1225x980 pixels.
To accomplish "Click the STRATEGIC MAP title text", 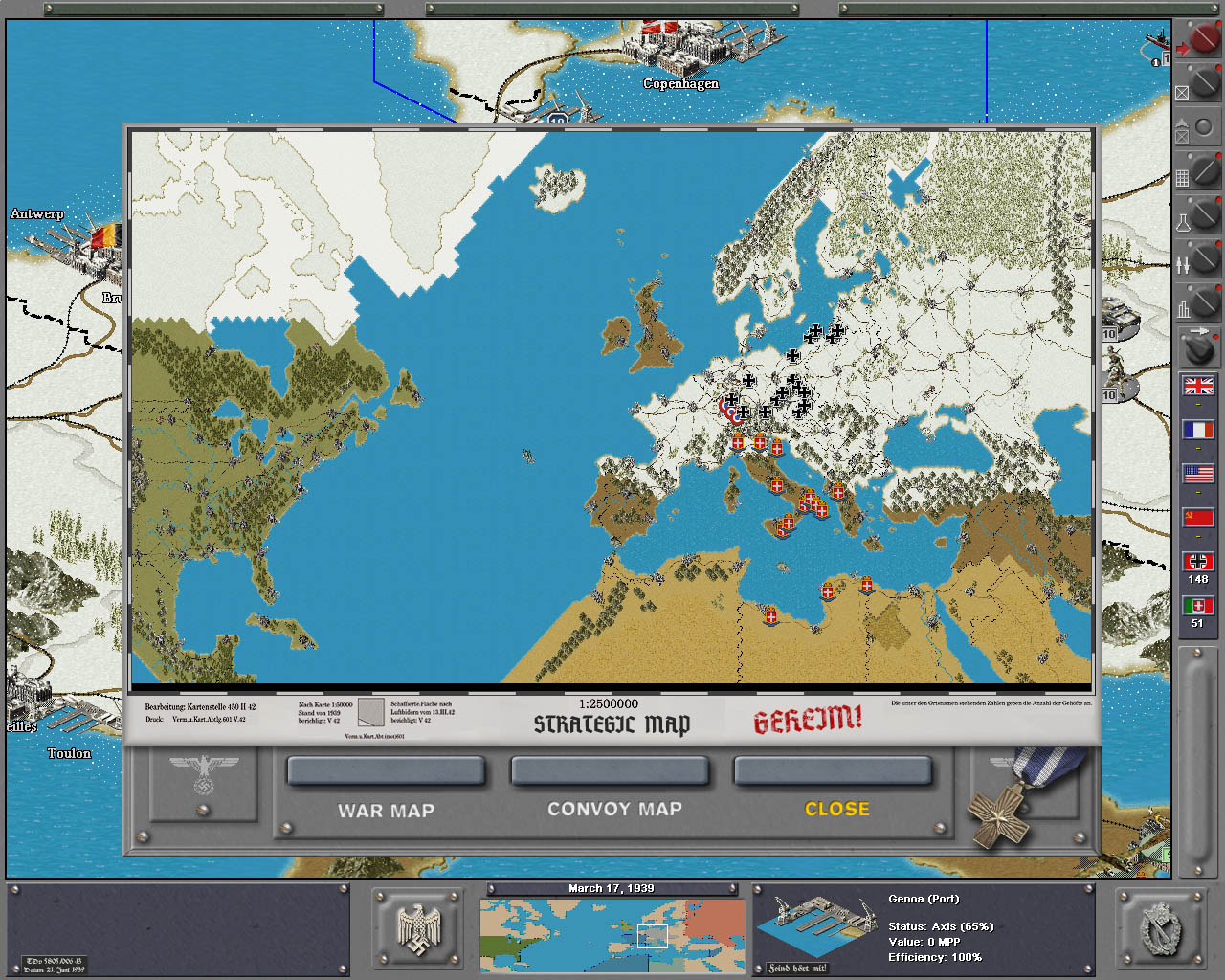I will coord(612,724).
